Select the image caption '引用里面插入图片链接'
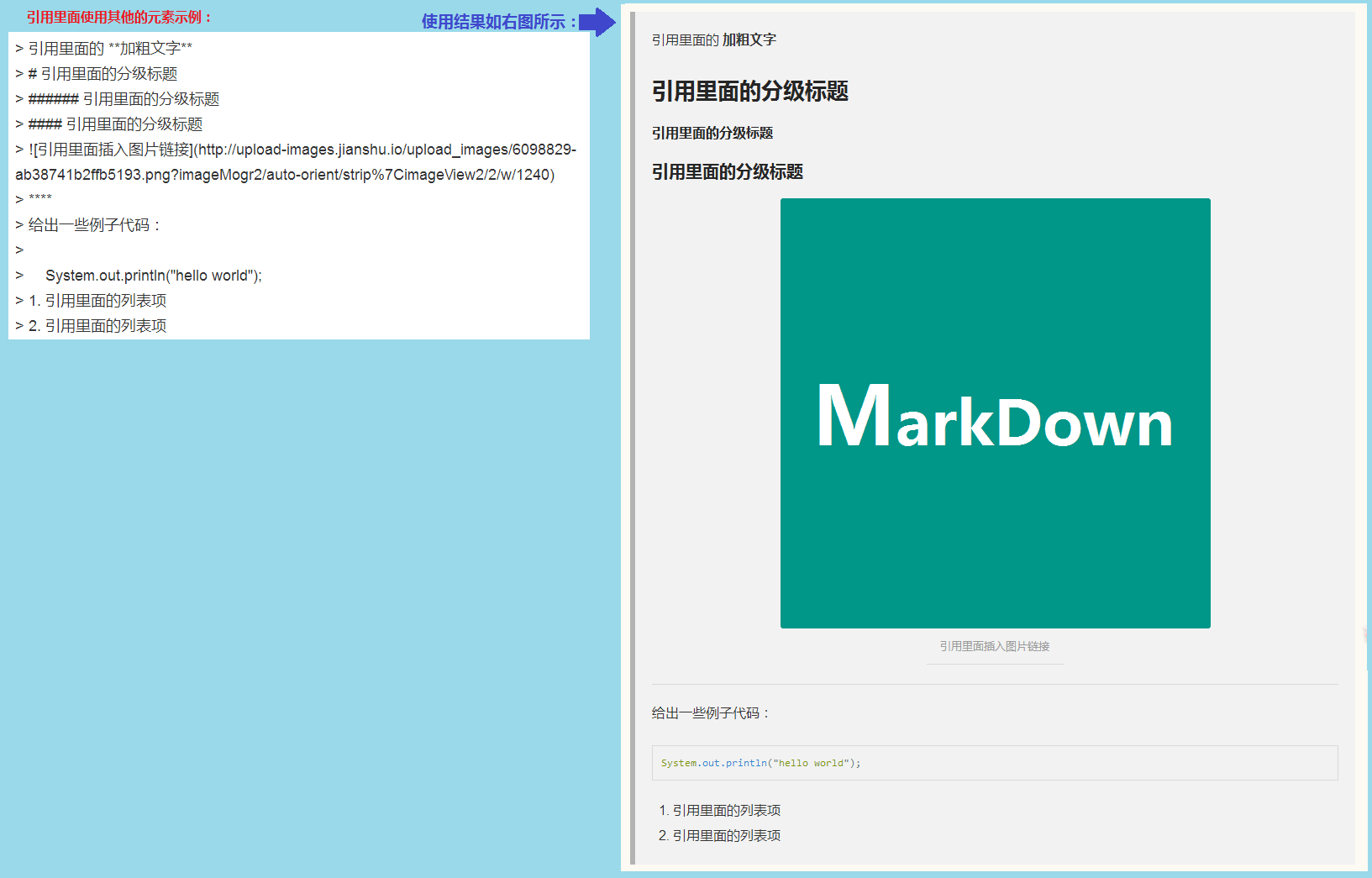The image size is (1372, 878). [995, 646]
